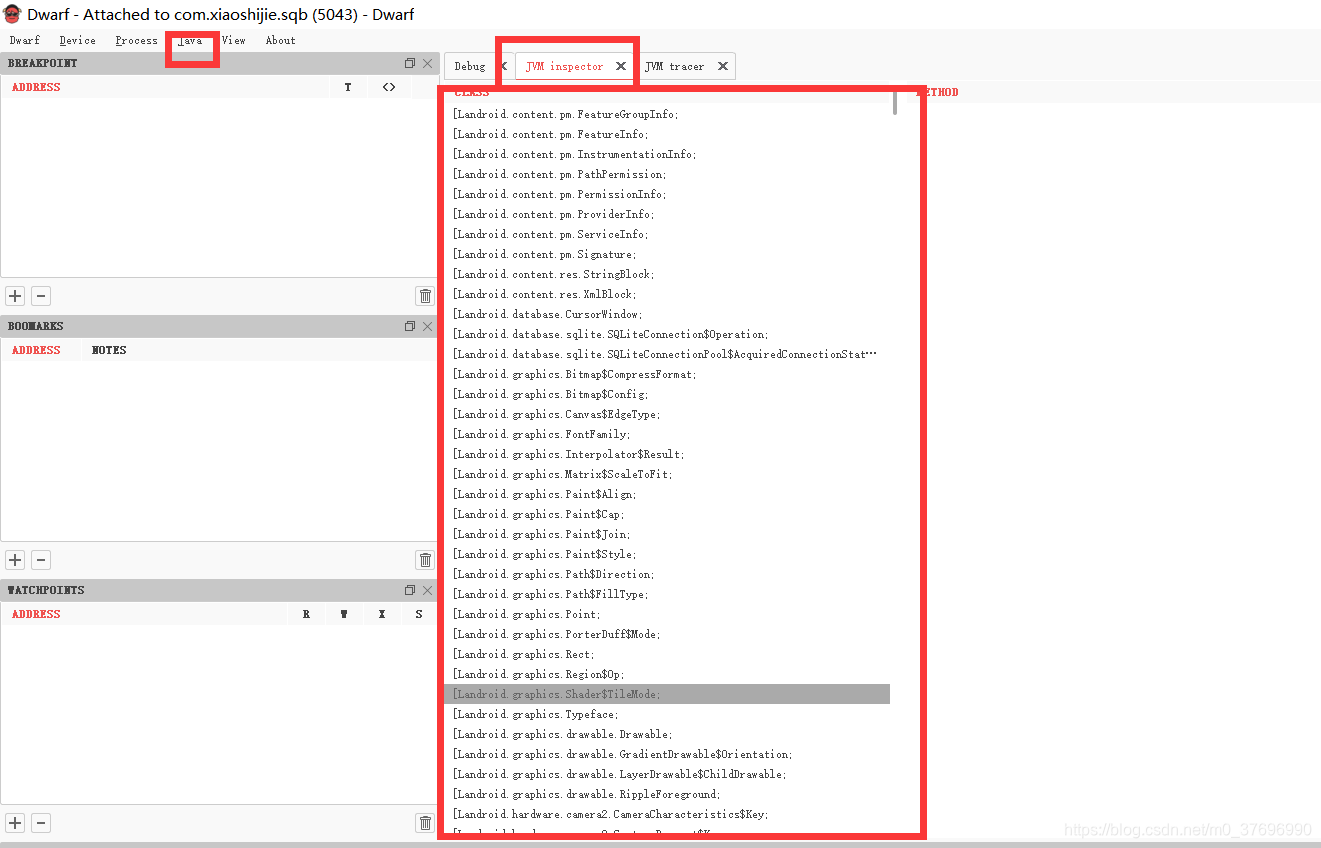Click the <> column header in Breakpoint panel

(389, 87)
